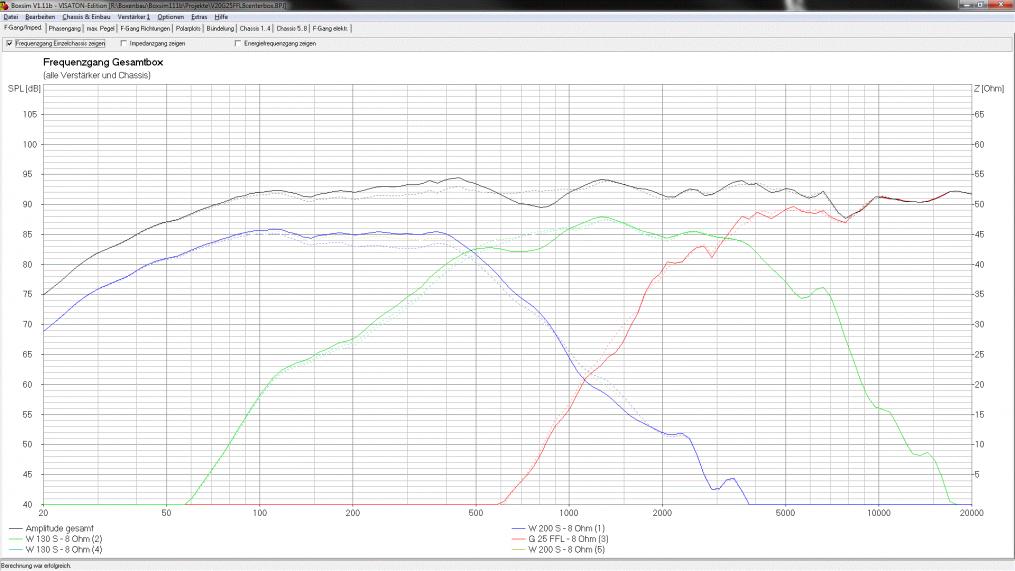This screenshot has width=1015, height=571.
Task: Switch to the Phasengang tab
Action: [65, 28]
